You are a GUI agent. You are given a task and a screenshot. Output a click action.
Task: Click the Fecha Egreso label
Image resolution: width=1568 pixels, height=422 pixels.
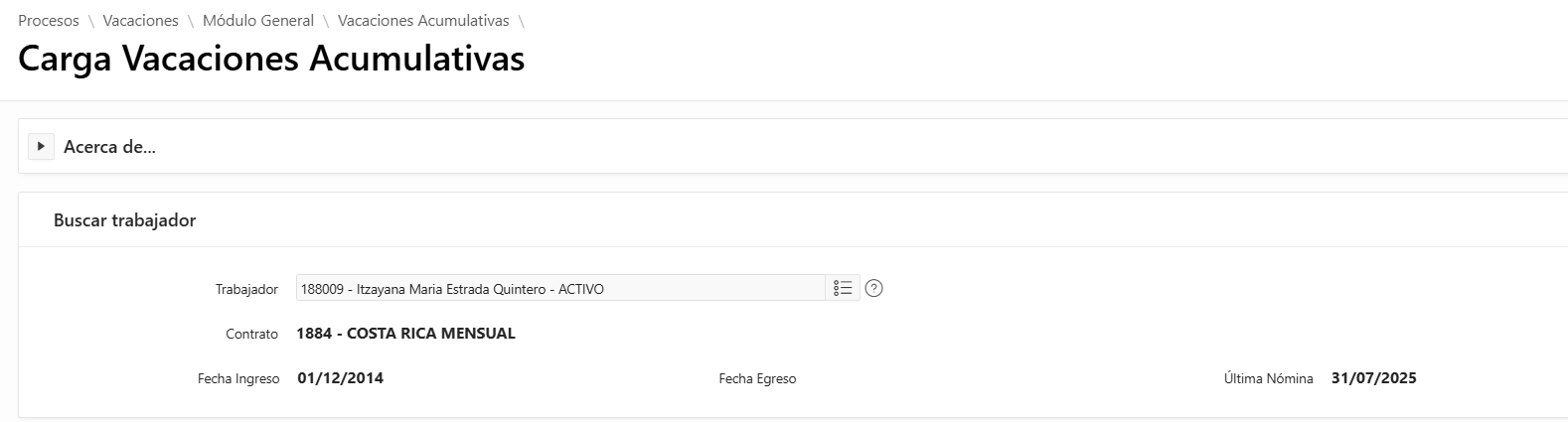click(757, 379)
